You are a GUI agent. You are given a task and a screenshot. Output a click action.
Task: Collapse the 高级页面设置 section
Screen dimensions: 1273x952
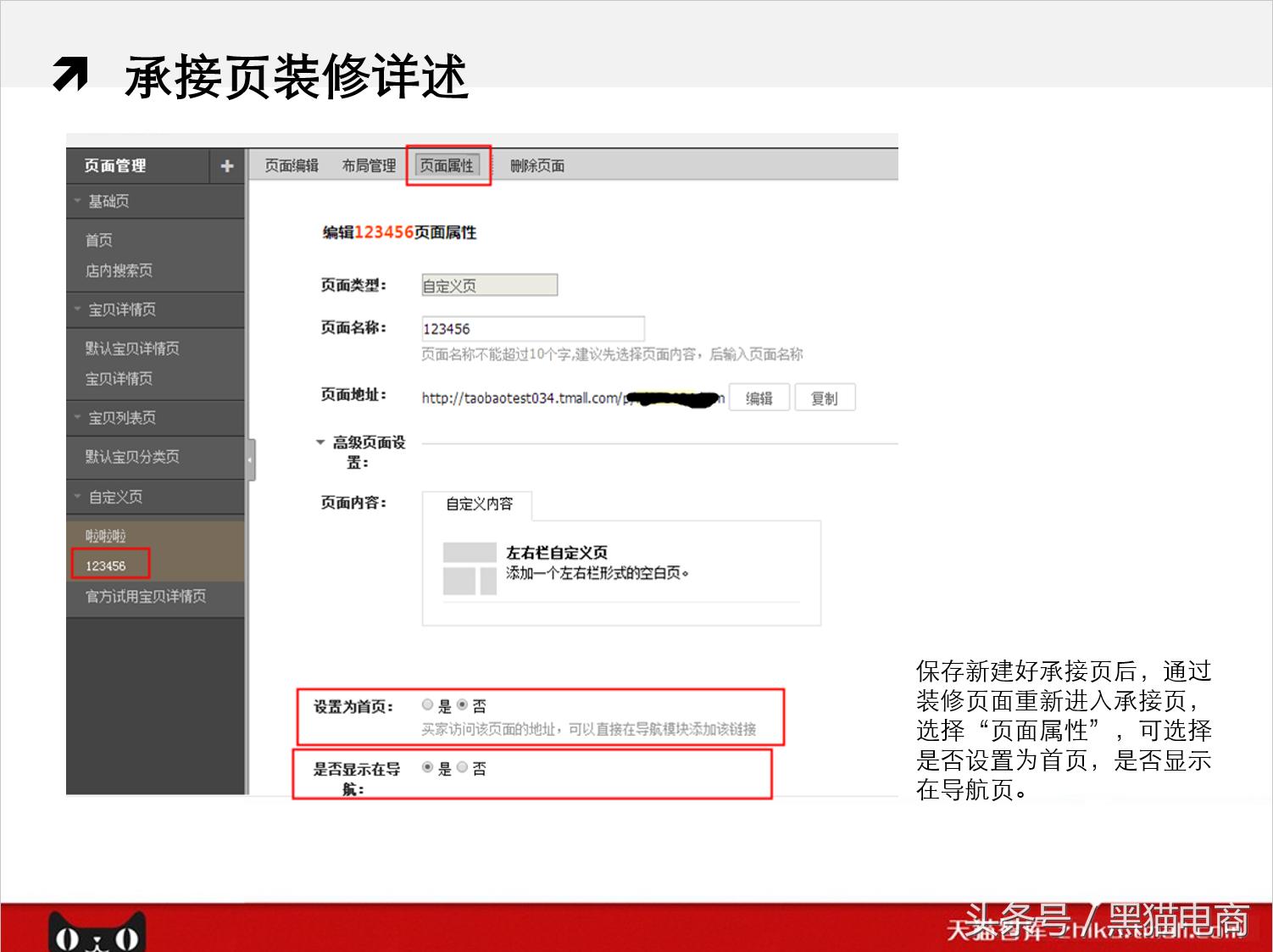click(320, 441)
